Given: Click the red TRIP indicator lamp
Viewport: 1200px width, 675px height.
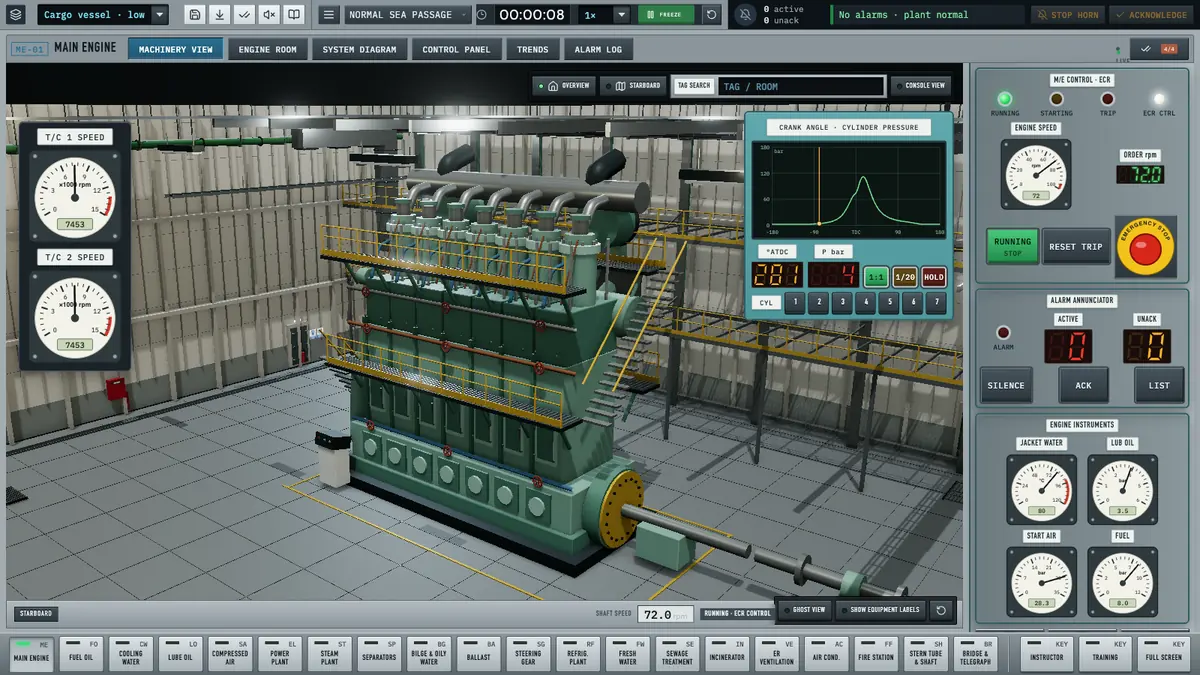Looking at the screenshot, I should [1107, 99].
